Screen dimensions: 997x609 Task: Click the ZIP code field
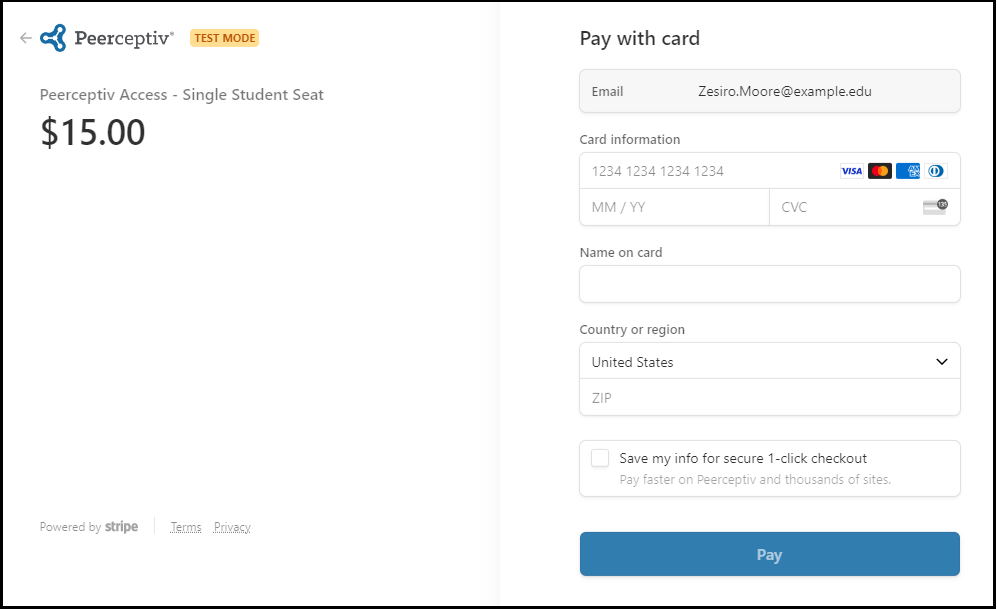coord(769,398)
